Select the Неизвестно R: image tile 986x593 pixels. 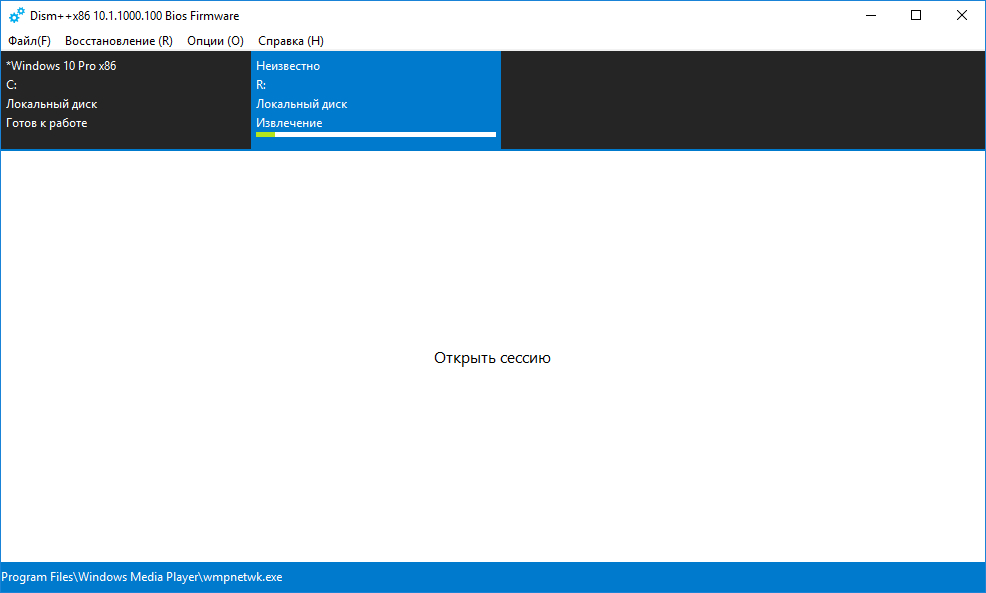pyautogui.click(x=376, y=100)
